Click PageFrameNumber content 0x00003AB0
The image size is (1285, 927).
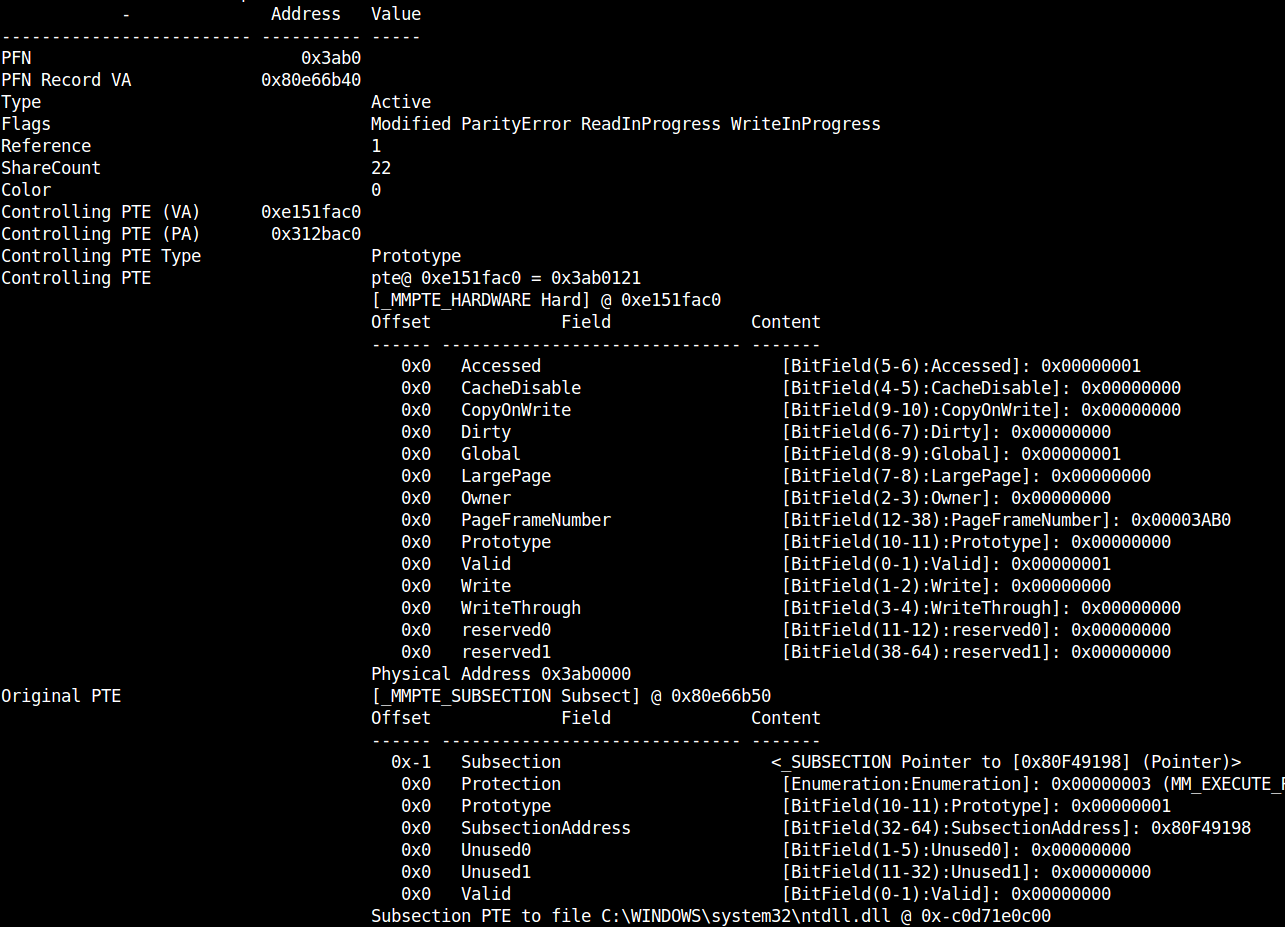(1181, 520)
